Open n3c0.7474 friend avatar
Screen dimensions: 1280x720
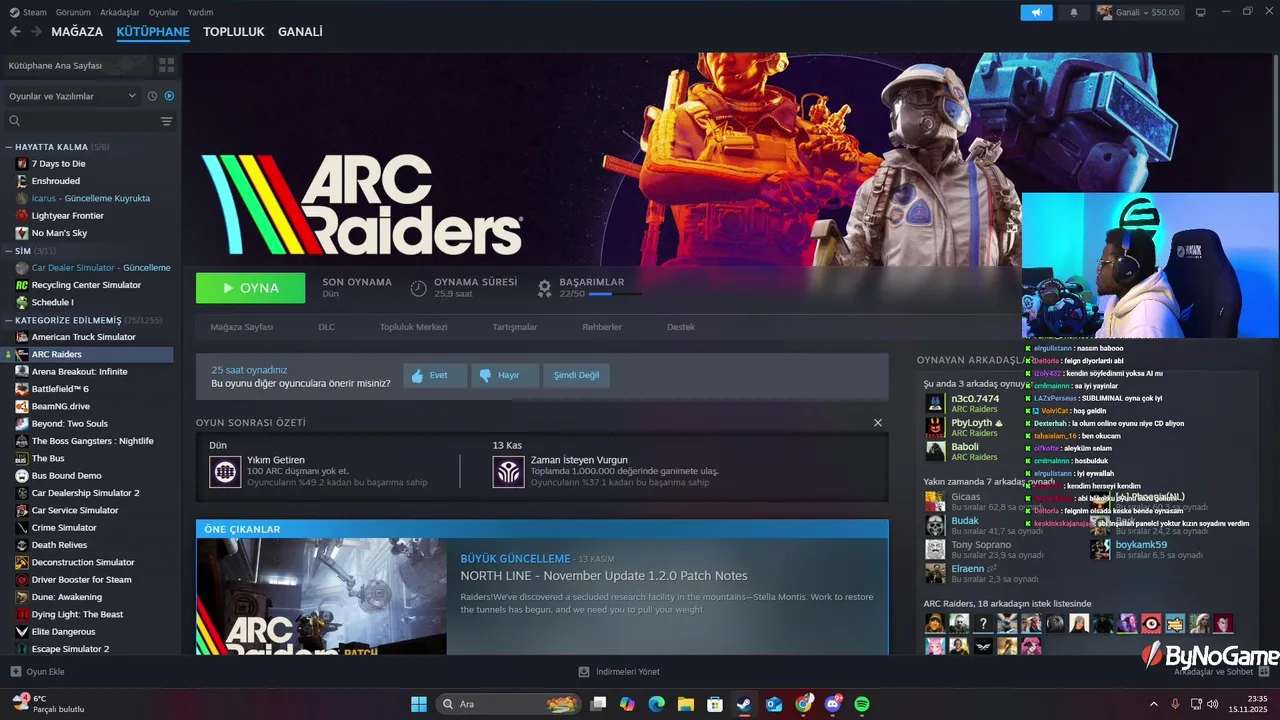point(935,403)
